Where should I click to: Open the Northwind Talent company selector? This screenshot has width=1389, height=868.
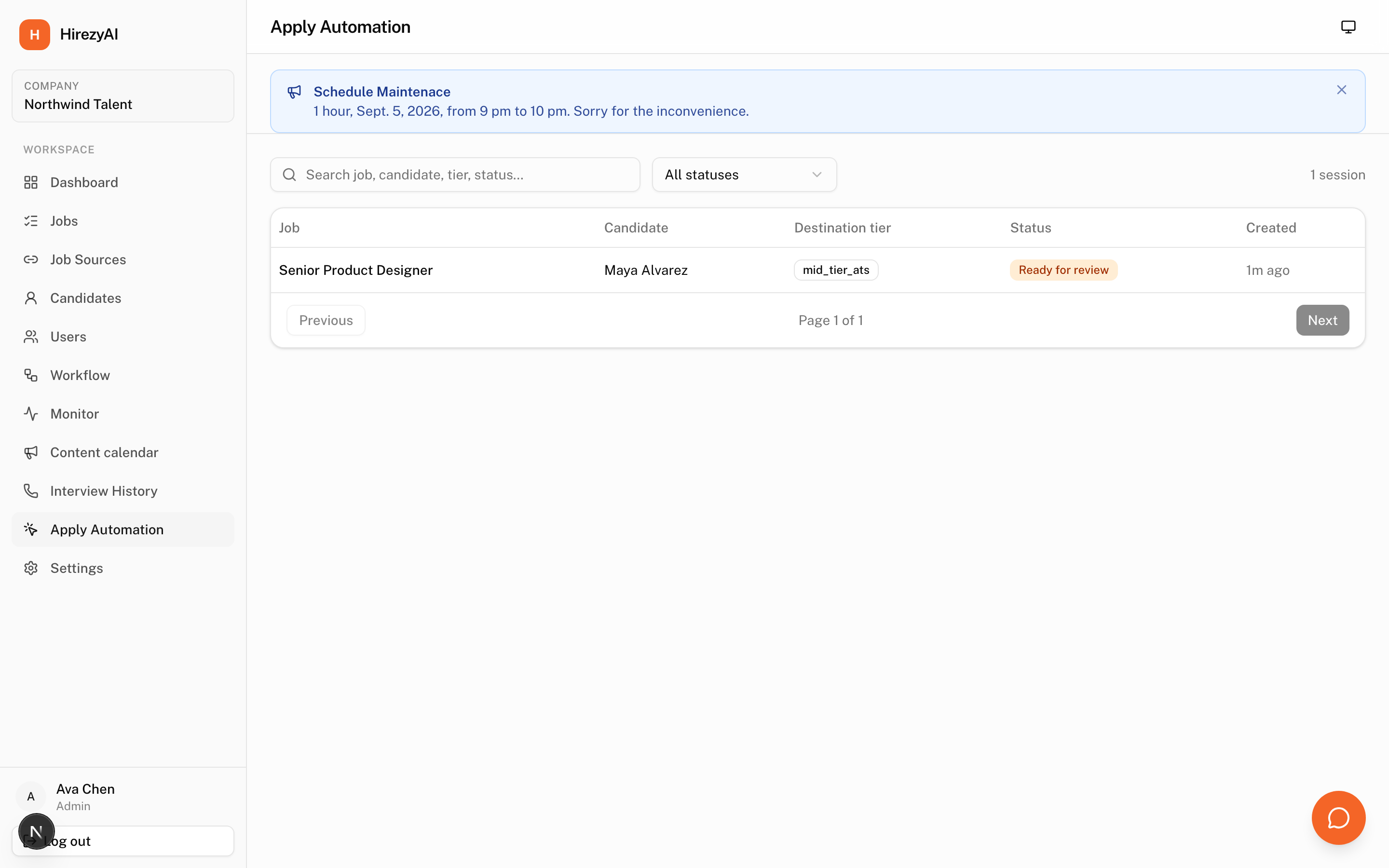pyautogui.click(x=123, y=96)
